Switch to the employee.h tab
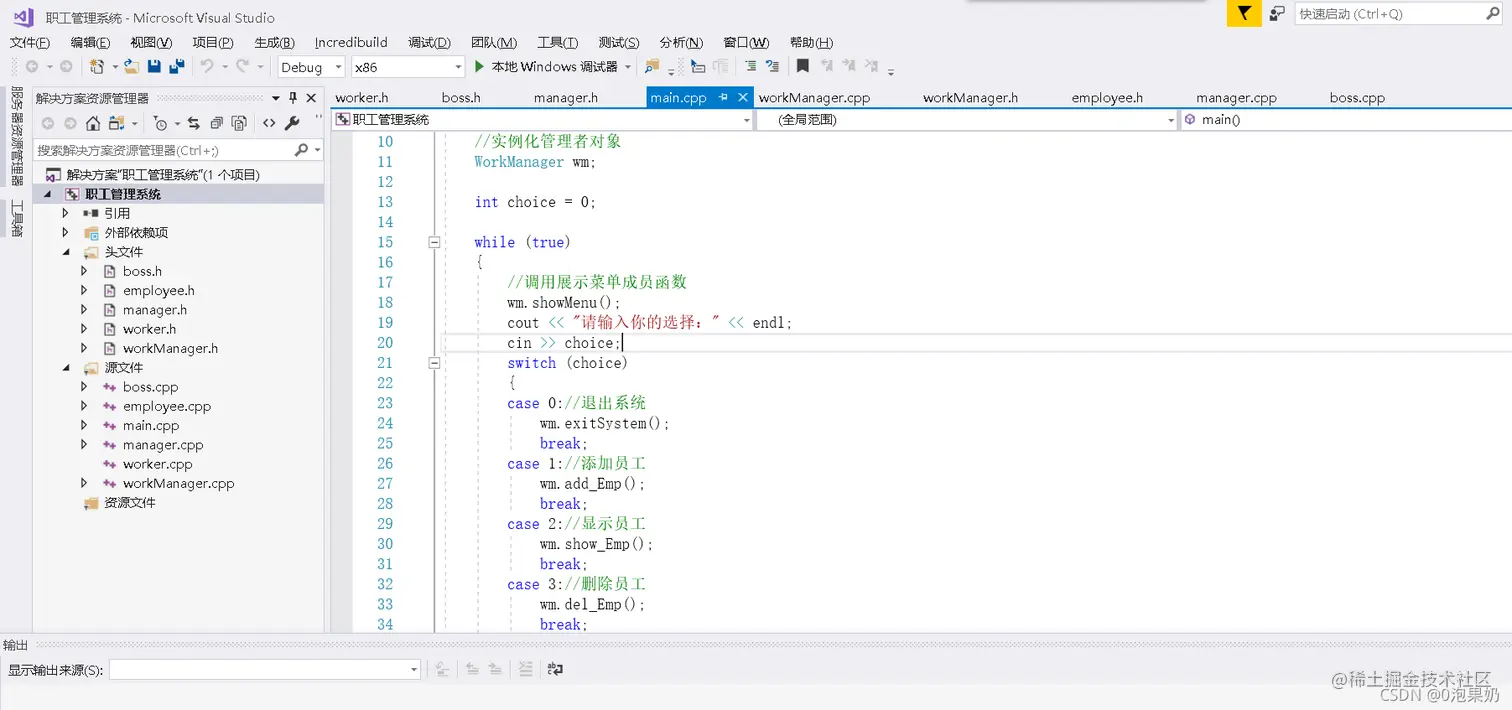This screenshot has height=710, width=1512. pyautogui.click(x=1107, y=98)
